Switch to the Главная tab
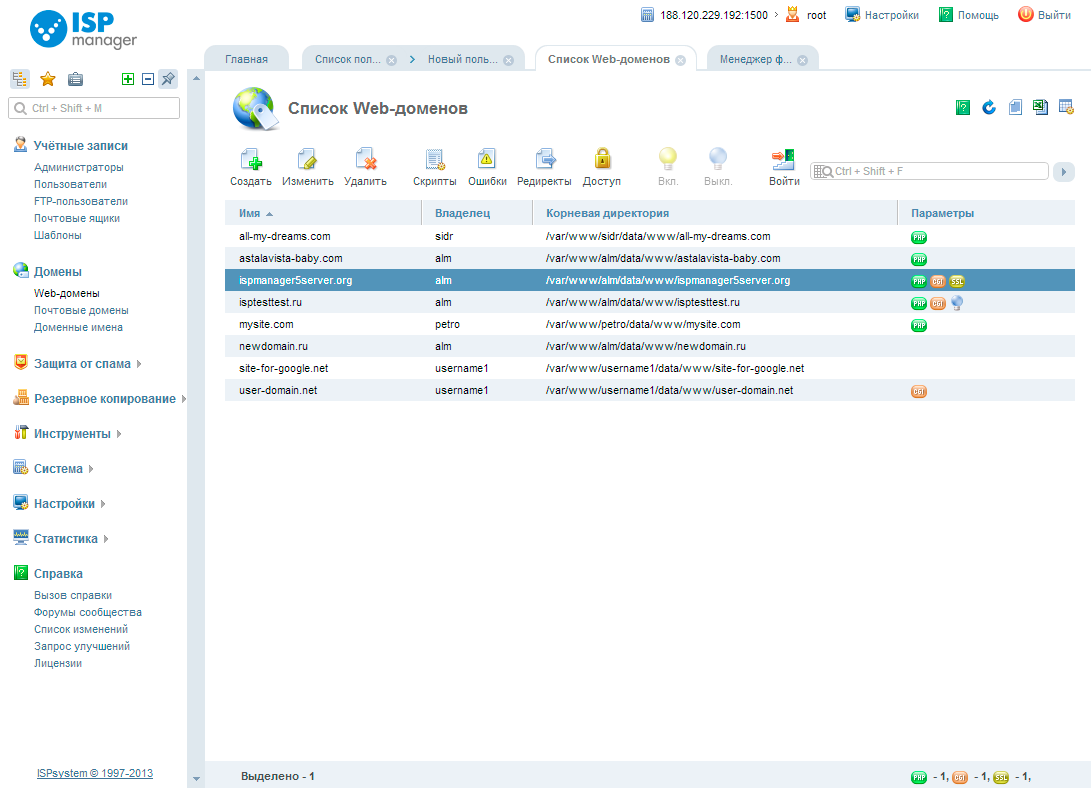Screen dimensions: 1091x788 tap(246, 59)
